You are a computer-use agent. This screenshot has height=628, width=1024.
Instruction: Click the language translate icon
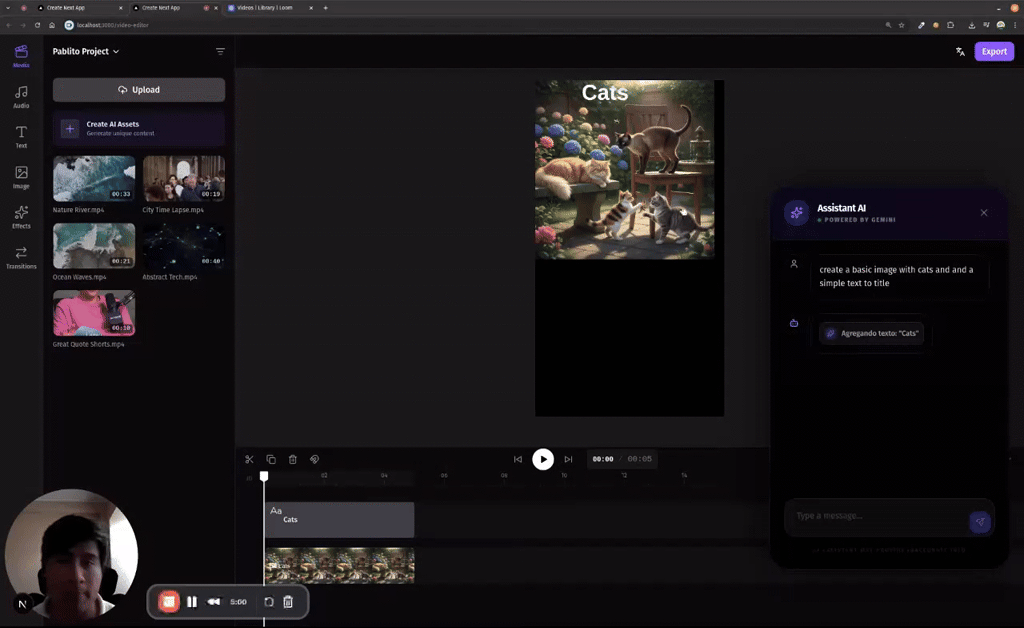960,51
